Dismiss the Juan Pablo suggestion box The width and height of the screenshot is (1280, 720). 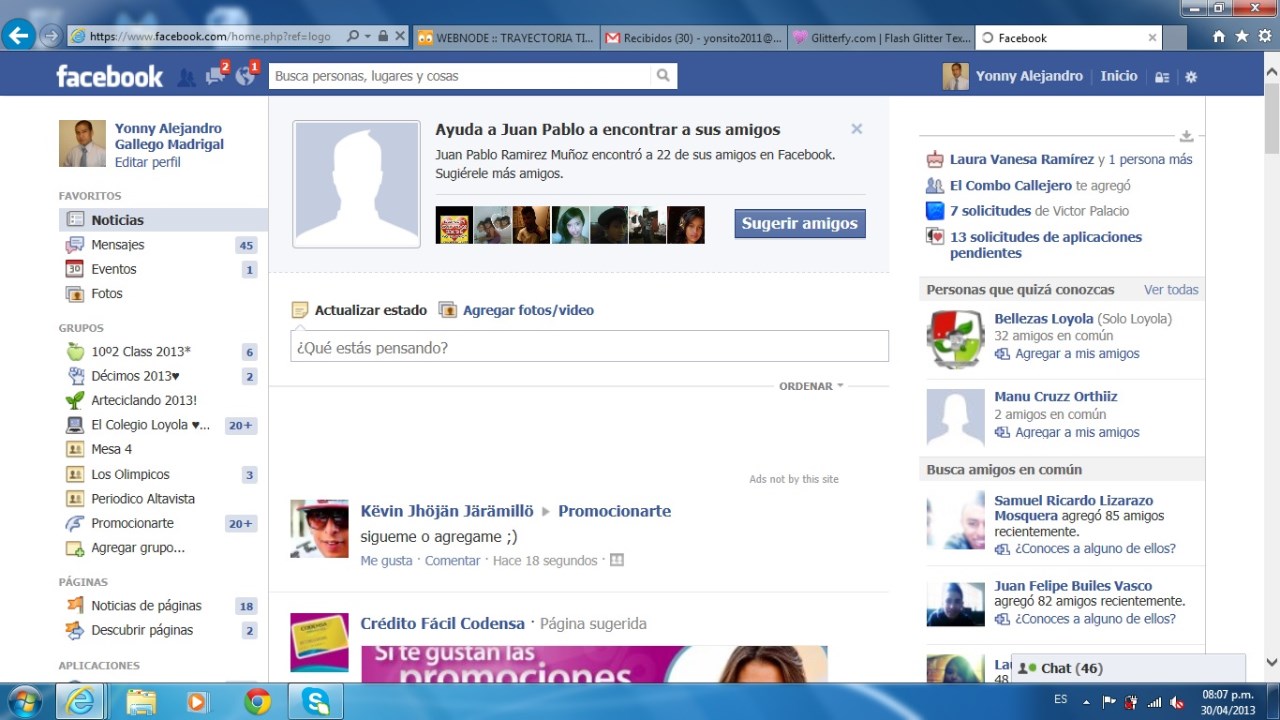(857, 129)
